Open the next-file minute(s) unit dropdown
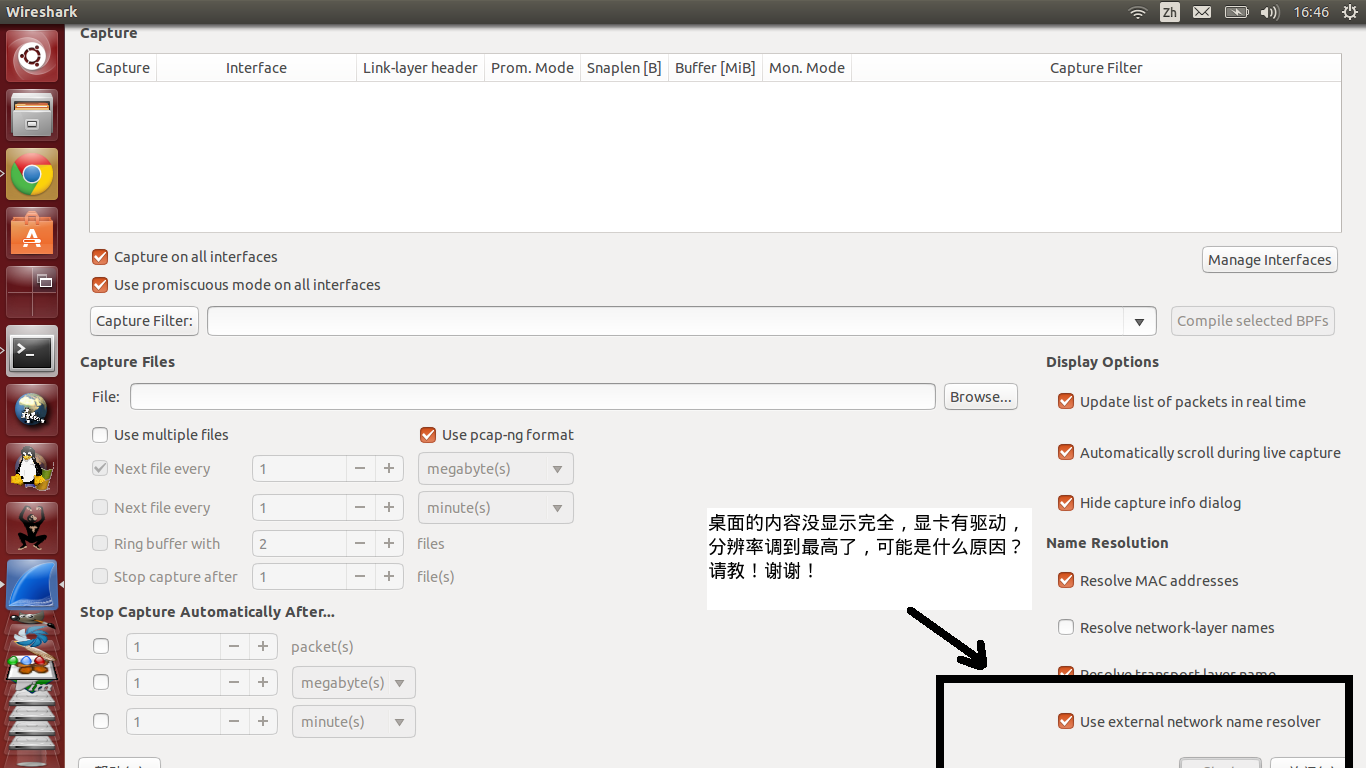The height and width of the screenshot is (768, 1366). (496, 508)
